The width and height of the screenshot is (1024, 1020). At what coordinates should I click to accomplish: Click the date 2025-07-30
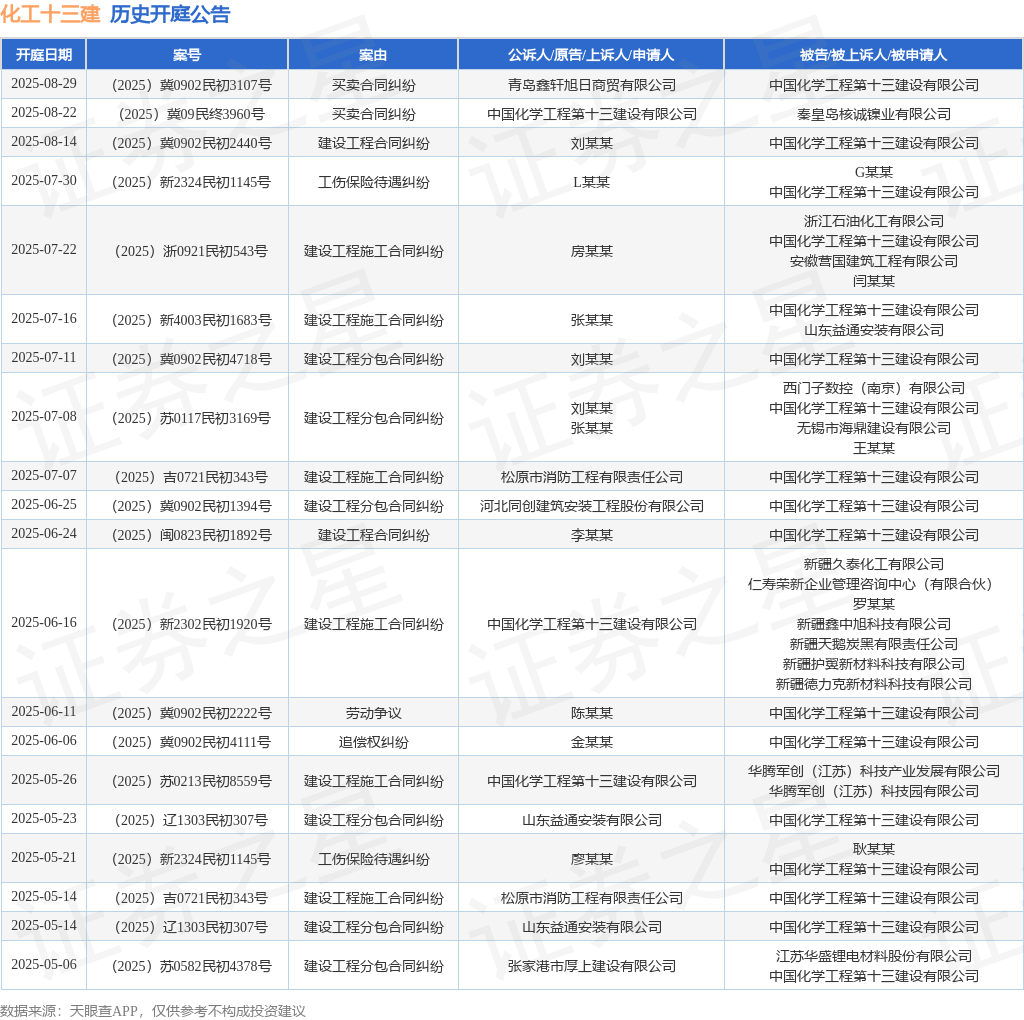[44, 180]
